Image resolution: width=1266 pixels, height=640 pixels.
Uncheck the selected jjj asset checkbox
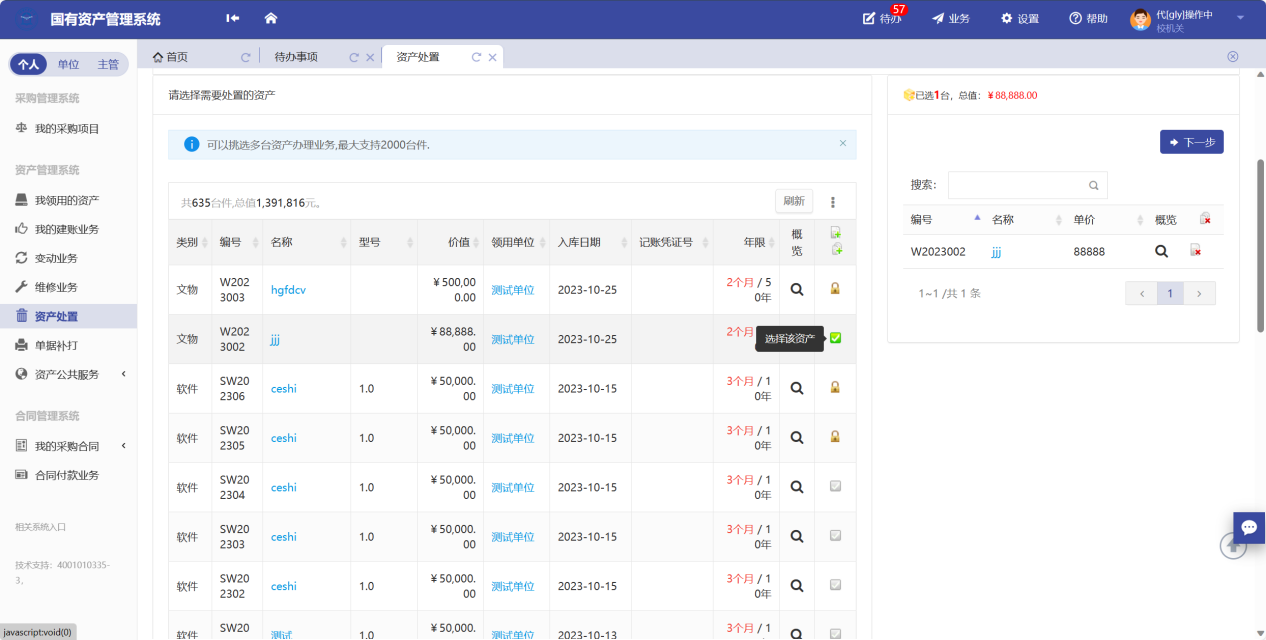tap(836, 338)
